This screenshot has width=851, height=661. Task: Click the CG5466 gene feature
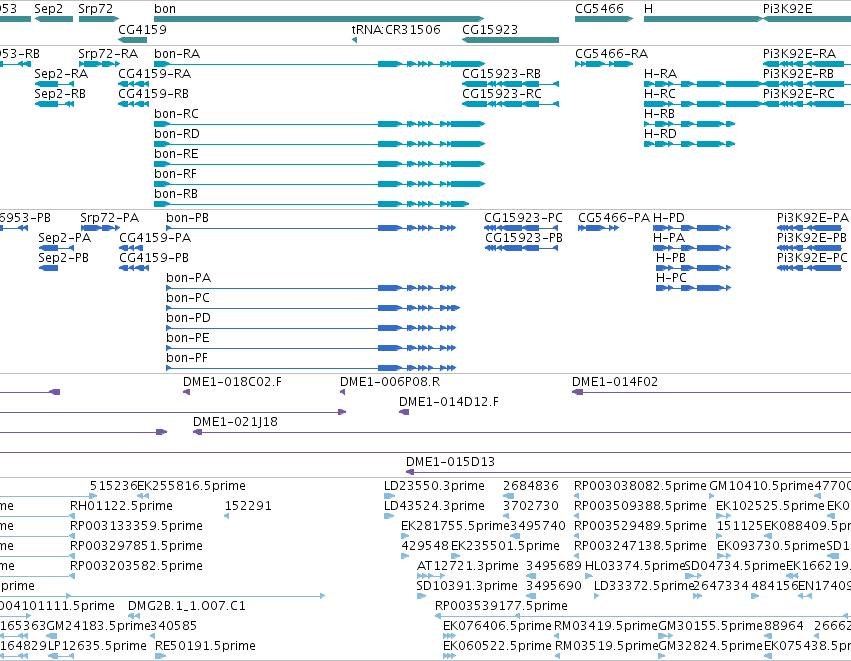604,19
